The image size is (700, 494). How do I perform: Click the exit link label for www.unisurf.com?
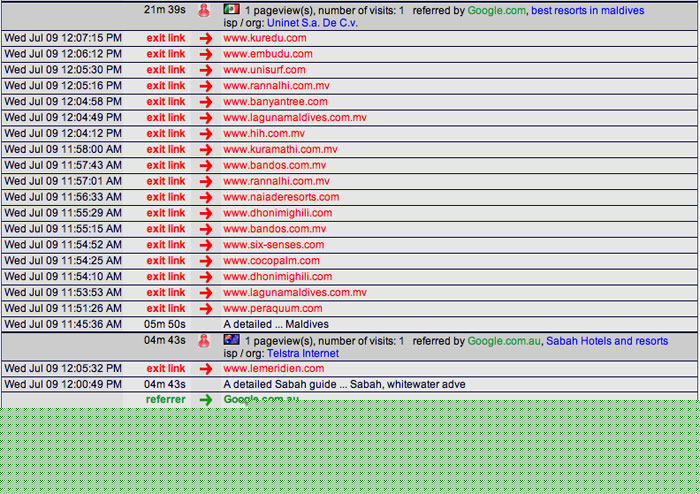click(x=166, y=70)
